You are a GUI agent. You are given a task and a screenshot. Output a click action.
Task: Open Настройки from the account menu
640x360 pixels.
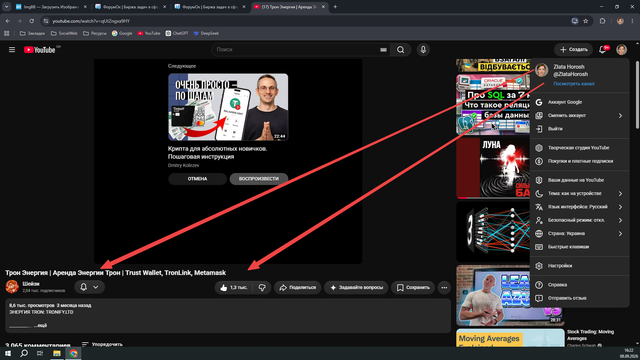tap(579, 266)
